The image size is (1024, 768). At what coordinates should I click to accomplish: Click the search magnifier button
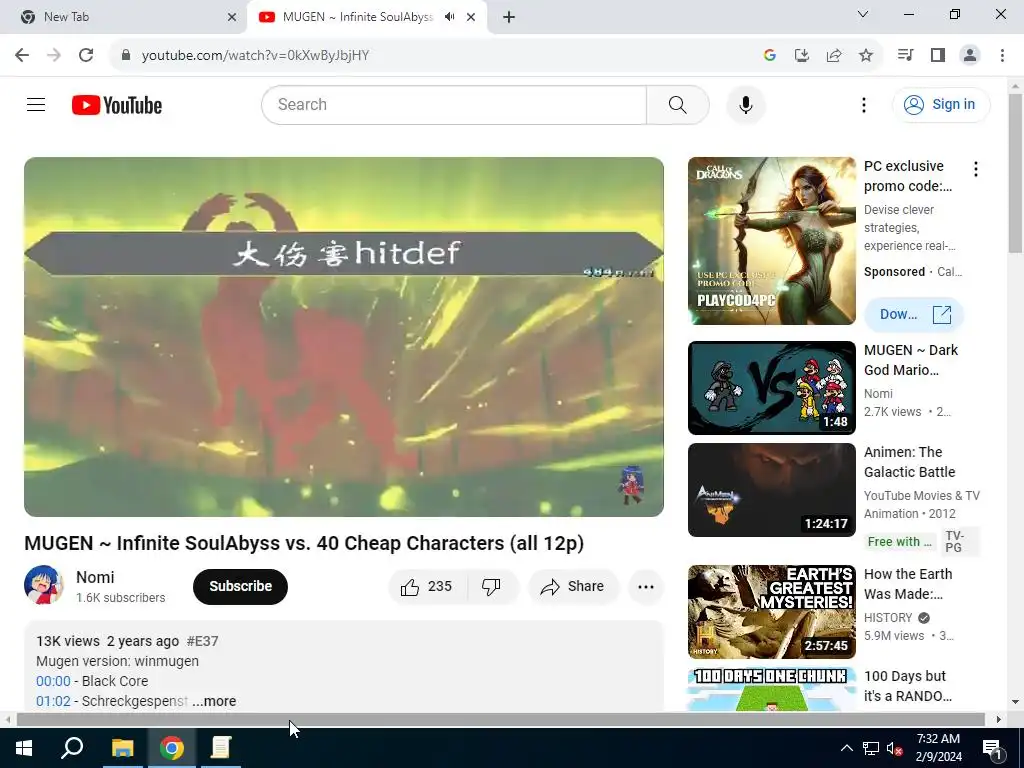point(677,104)
